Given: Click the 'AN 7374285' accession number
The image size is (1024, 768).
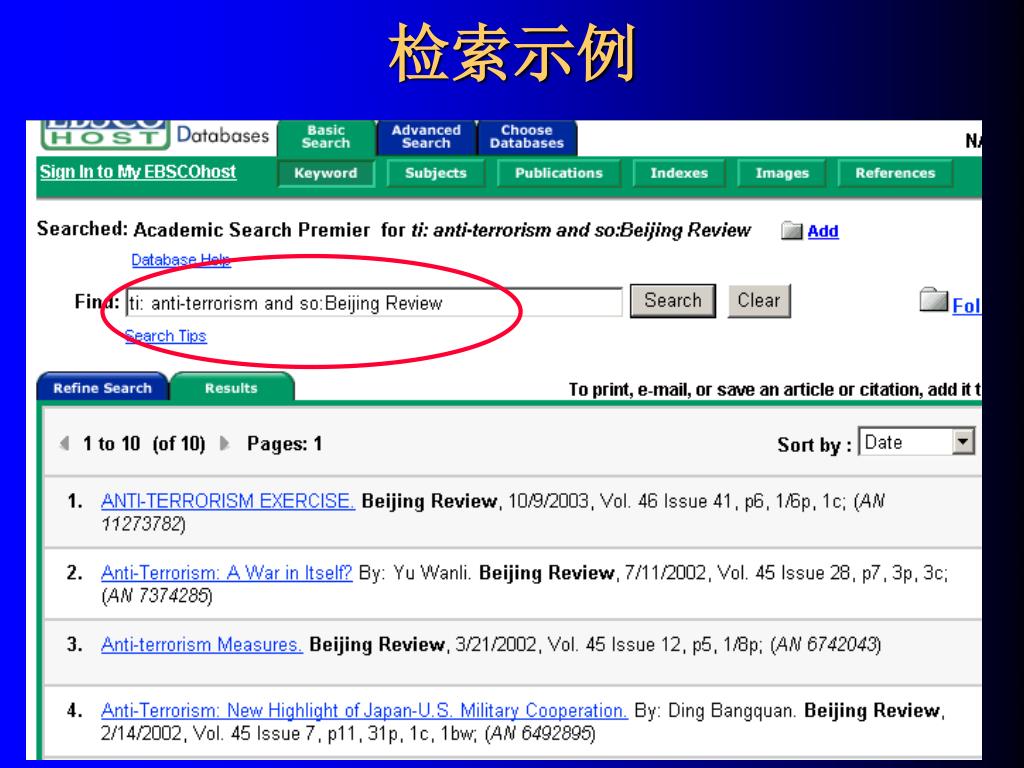Looking at the screenshot, I should (x=157, y=596).
